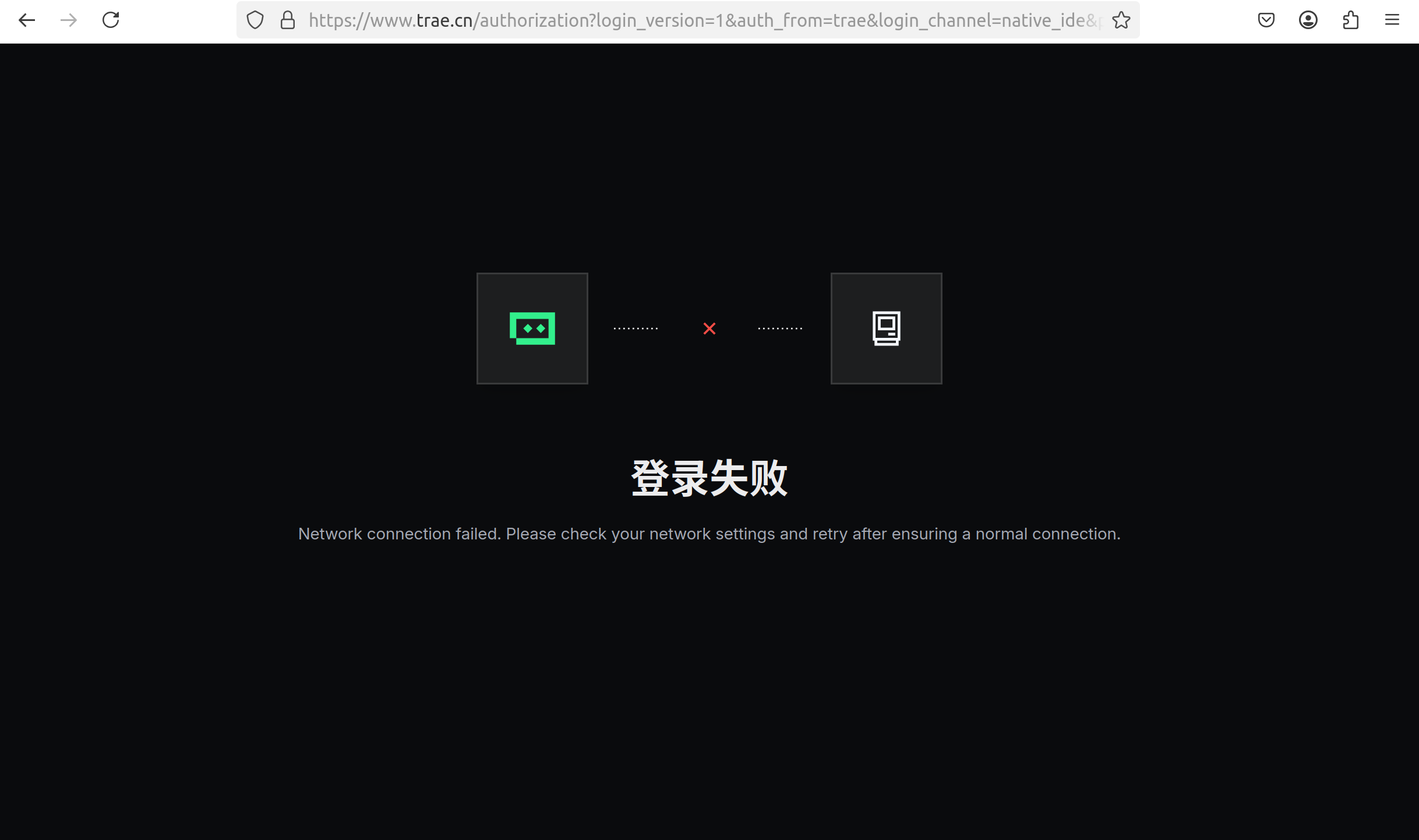
Task: Save page to Pocket
Action: (x=1266, y=20)
